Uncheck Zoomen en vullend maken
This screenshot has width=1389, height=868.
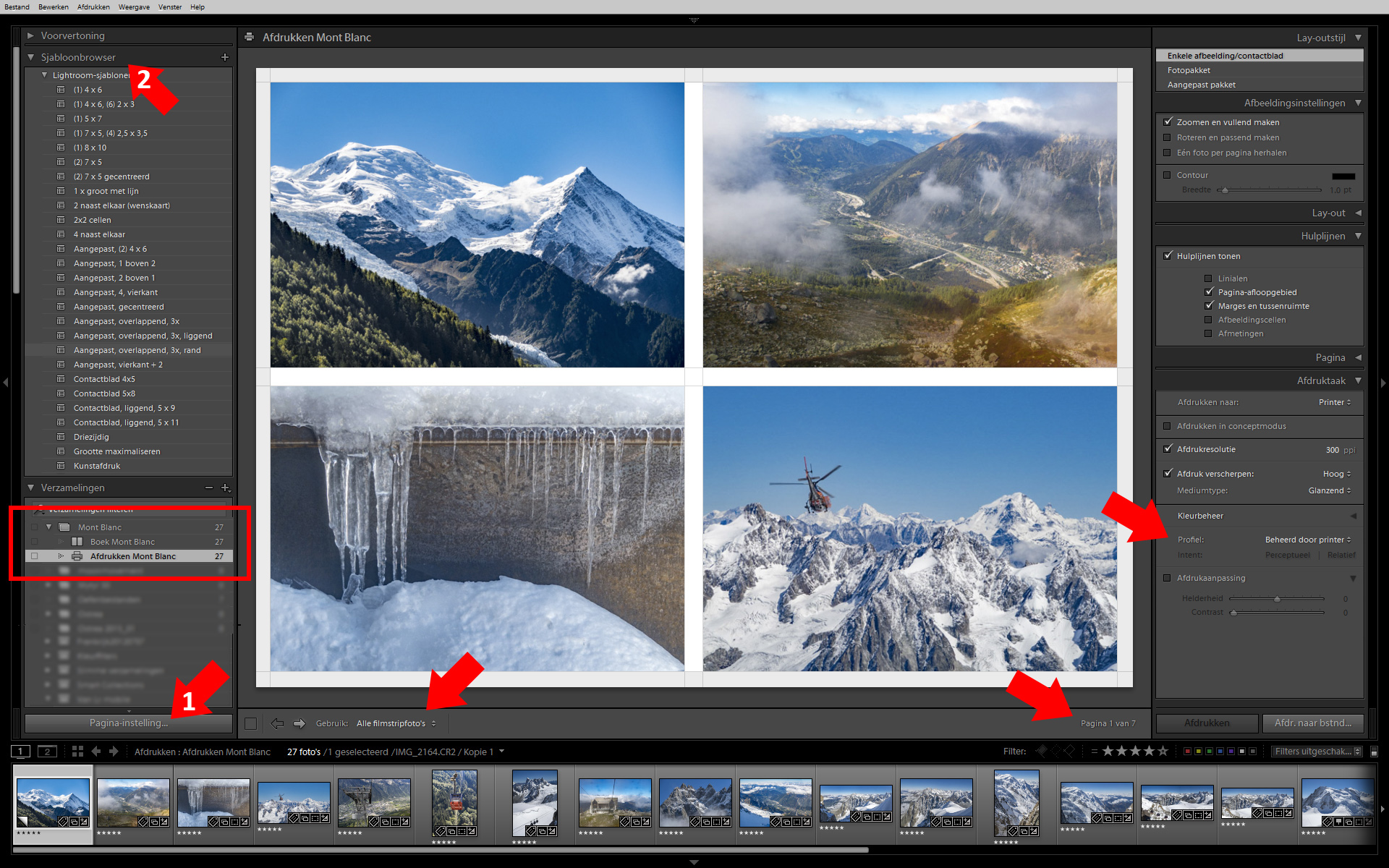point(1167,122)
